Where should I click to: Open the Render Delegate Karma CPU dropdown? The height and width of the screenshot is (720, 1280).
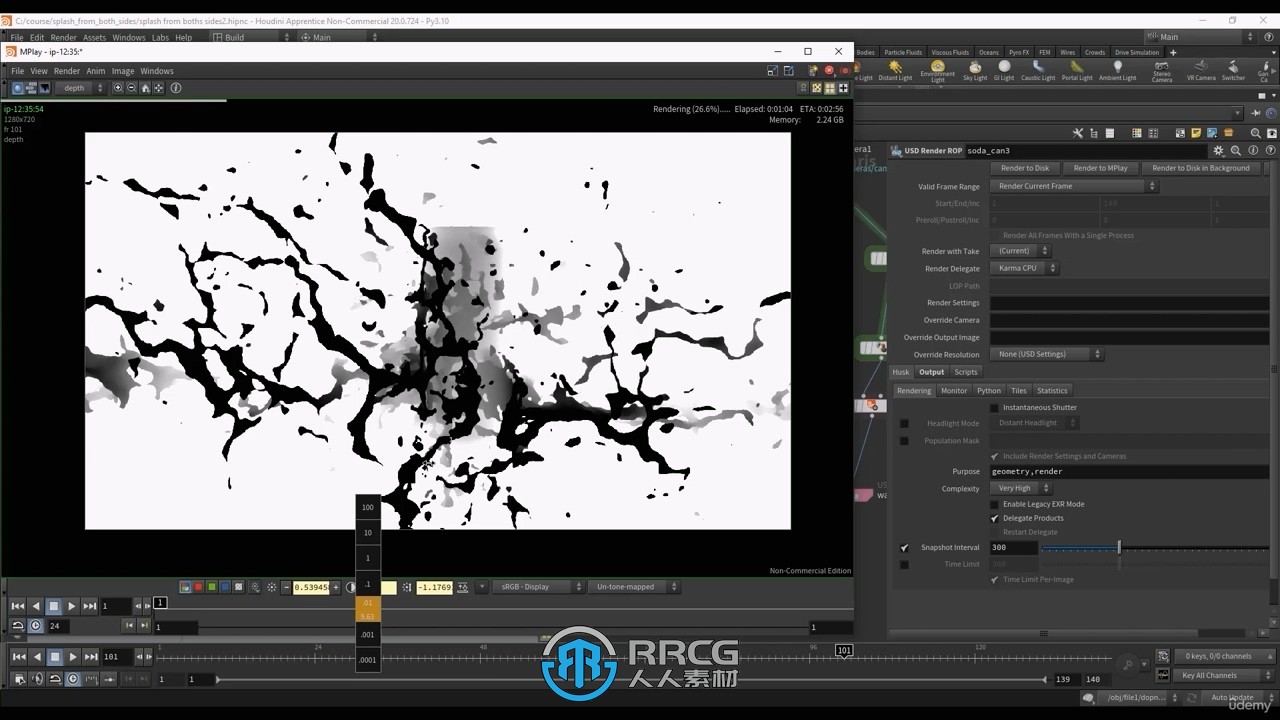click(1024, 268)
